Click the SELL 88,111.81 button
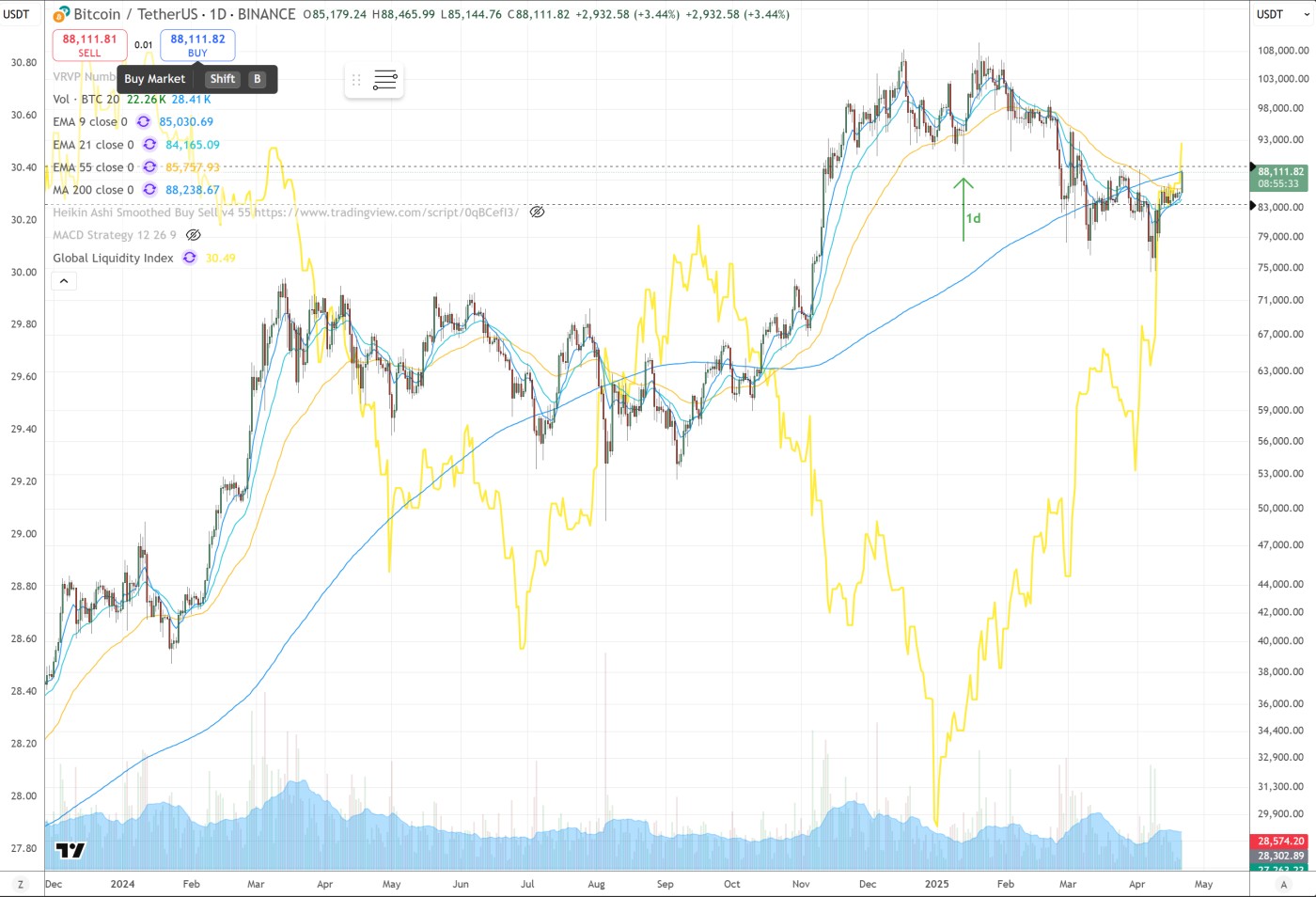 click(x=89, y=45)
